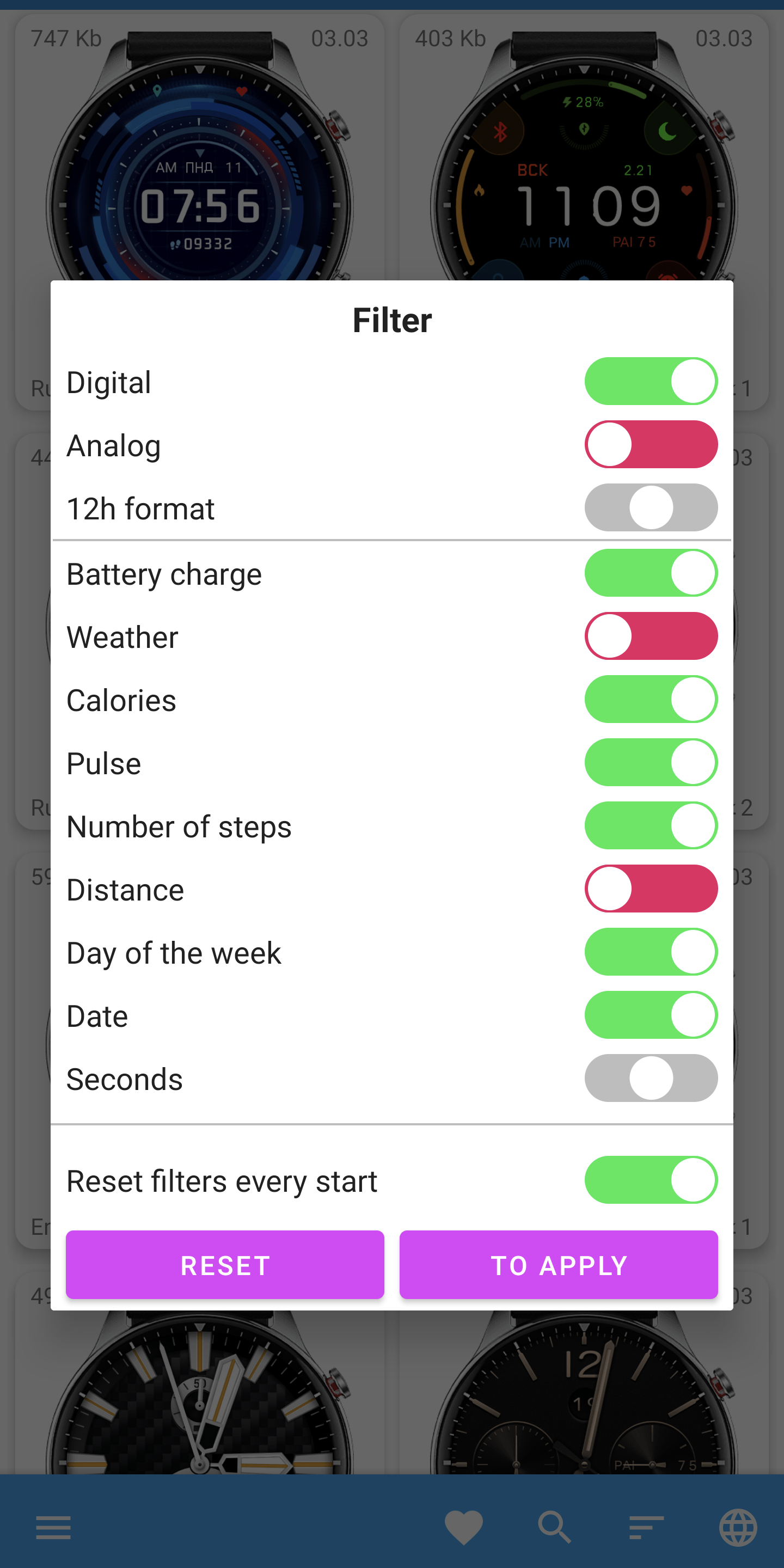Disable Number of steps filter
Image resolution: width=784 pixels, height=1568 pixels.
click(x=651, y=826)
